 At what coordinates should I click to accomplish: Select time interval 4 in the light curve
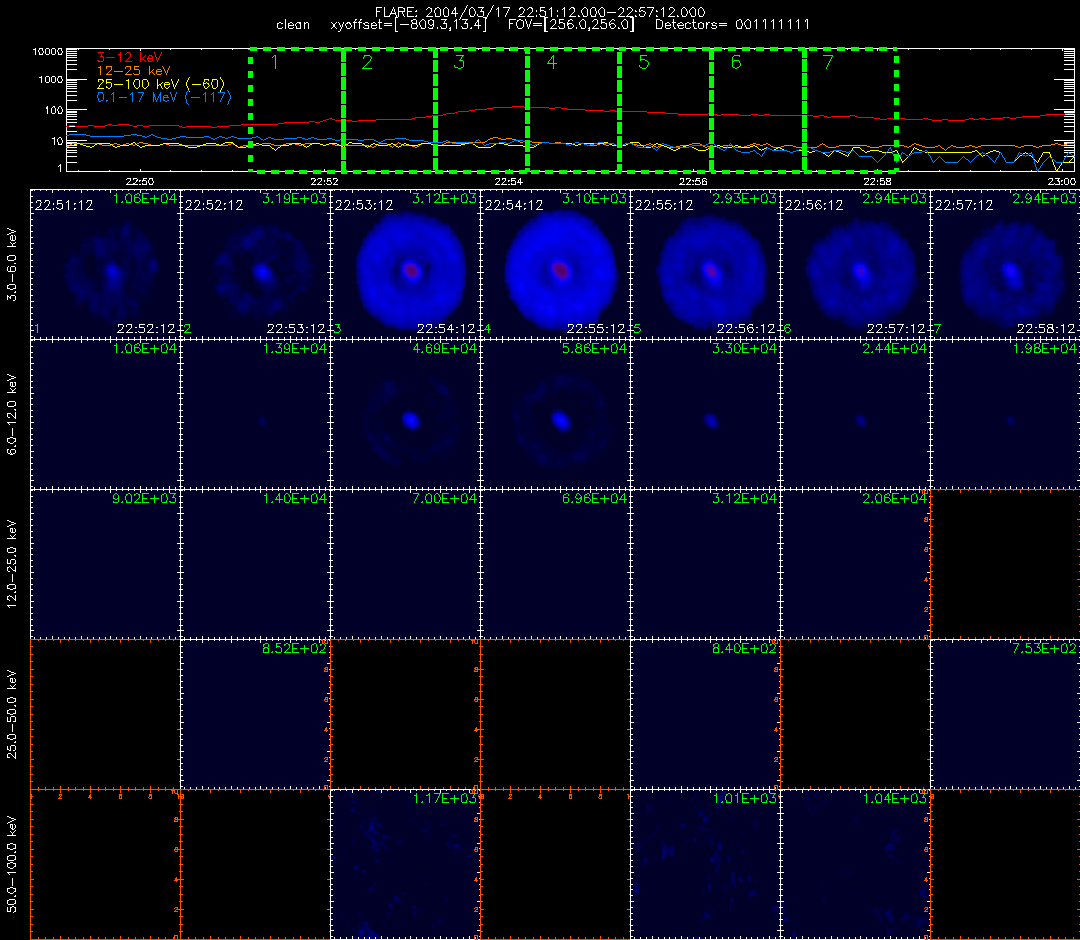click(x=574, y=110)
